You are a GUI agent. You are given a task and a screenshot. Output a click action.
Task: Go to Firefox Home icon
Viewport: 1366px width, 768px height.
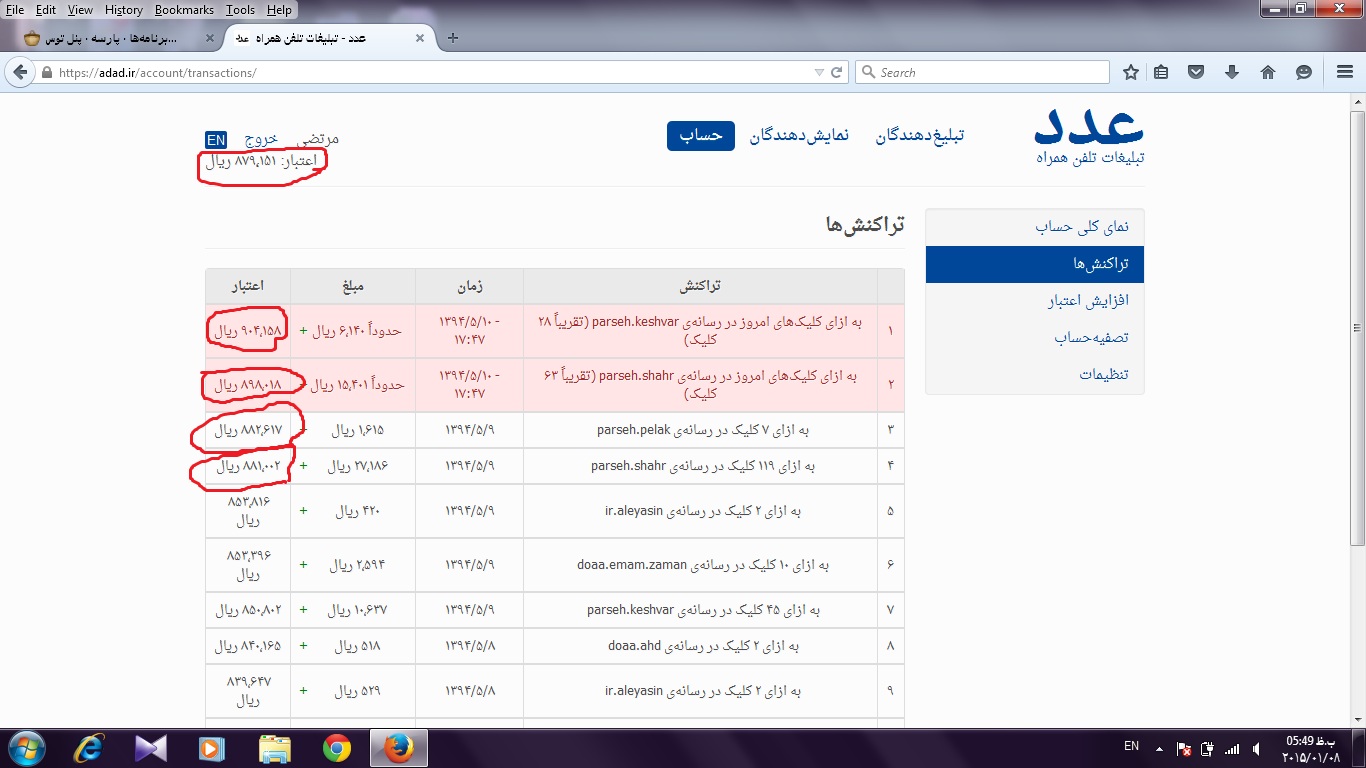pyautogui.click(x=1267, y=72)
